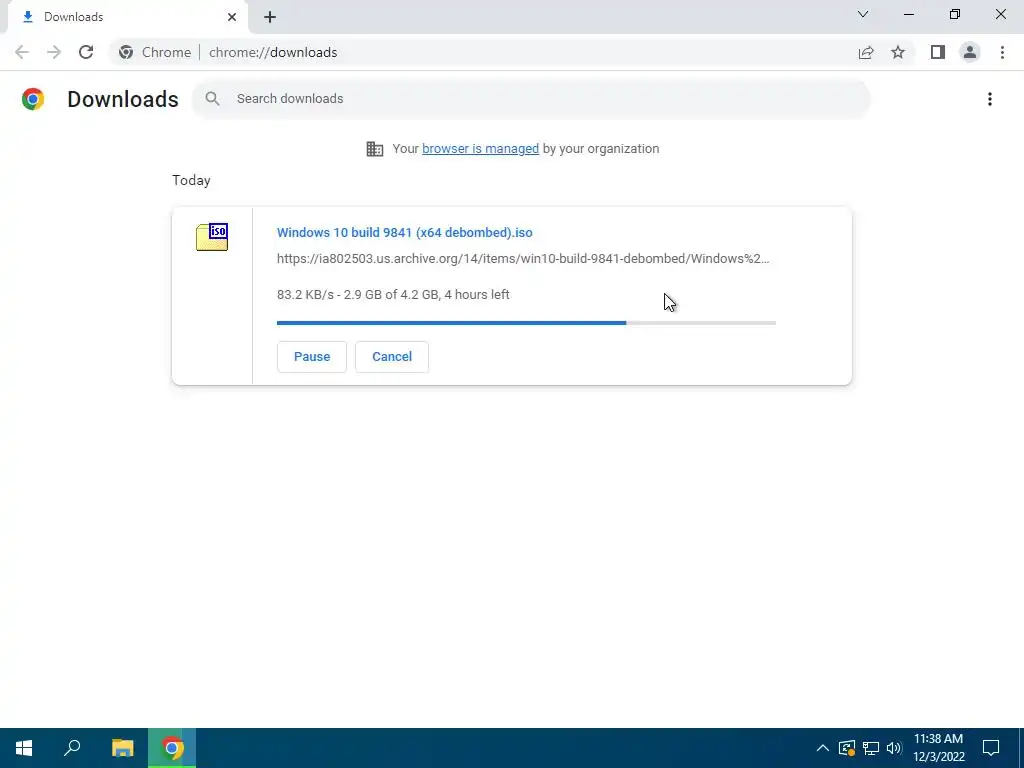Open a new tab

pyautogui.click(x=270, y=17)
